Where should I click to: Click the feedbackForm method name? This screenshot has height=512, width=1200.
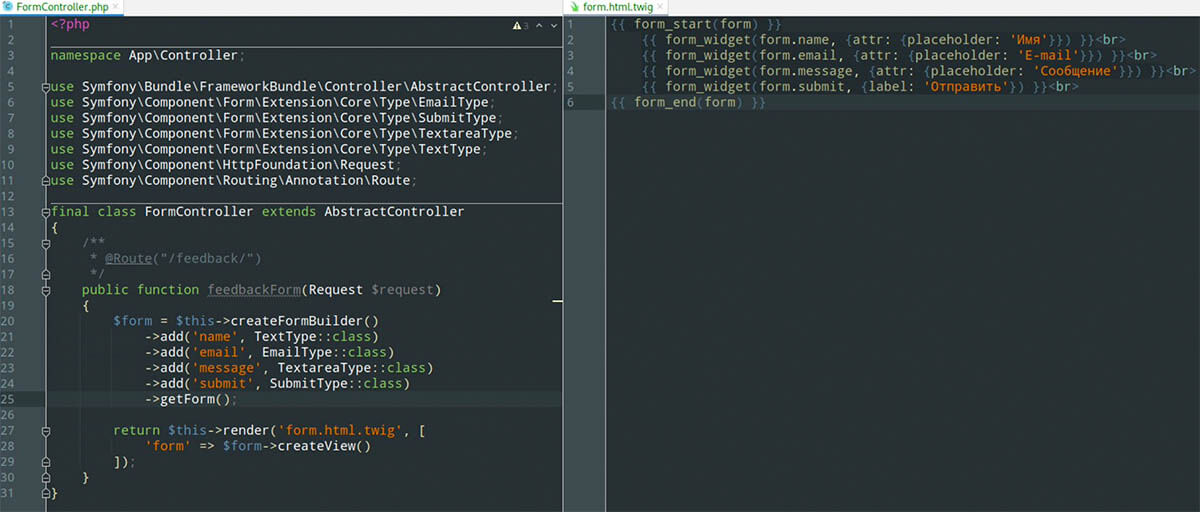[x=254, y=290]
